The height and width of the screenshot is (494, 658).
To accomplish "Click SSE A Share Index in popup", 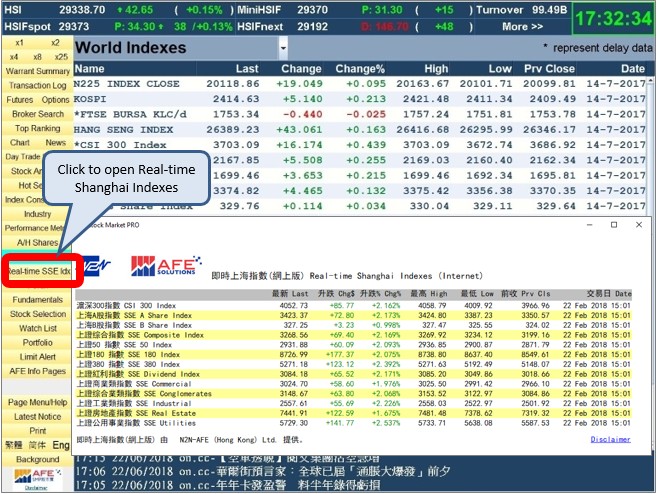I will [353, 315].
